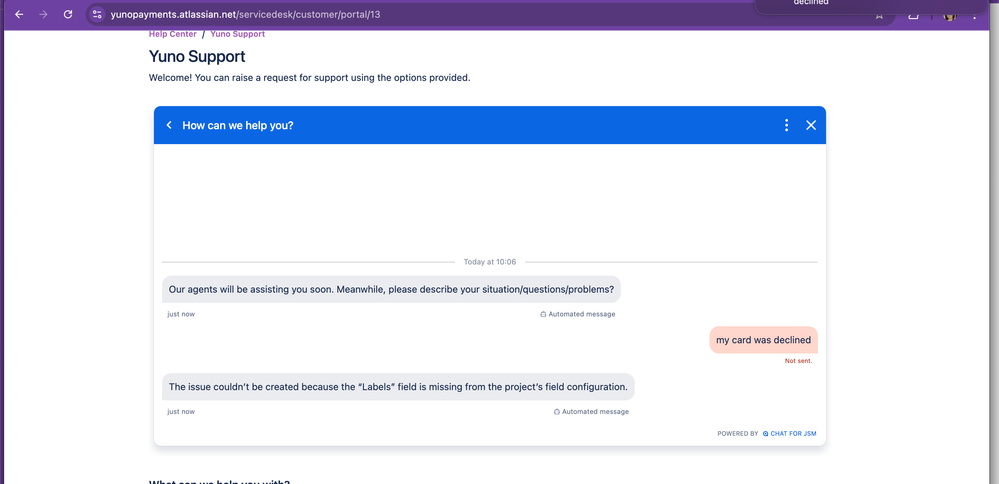Click the Automated message label under the error
Screen dimensions: 999x484
pyautogui.click(x=591, y=411)
